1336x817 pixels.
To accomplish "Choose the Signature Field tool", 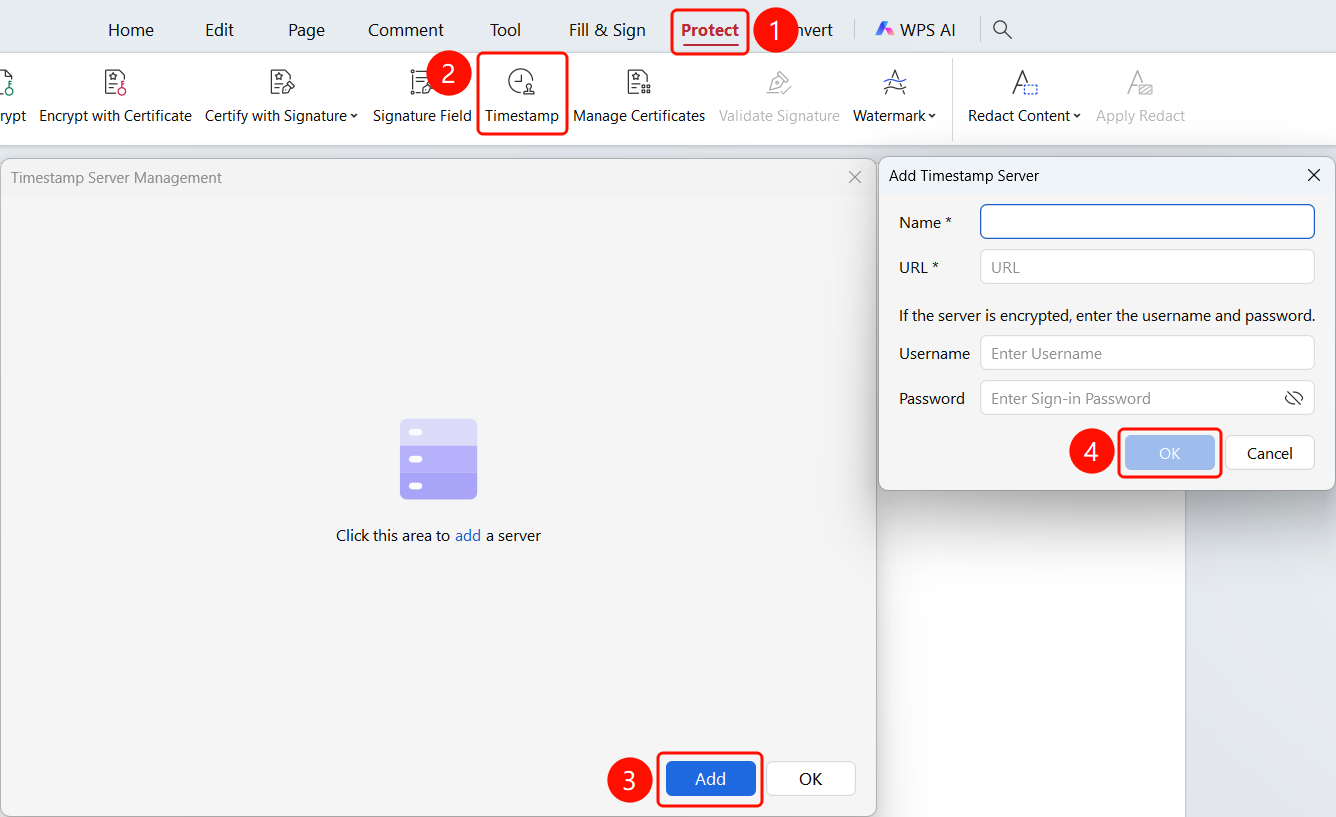I will click(x=422, y=96).
